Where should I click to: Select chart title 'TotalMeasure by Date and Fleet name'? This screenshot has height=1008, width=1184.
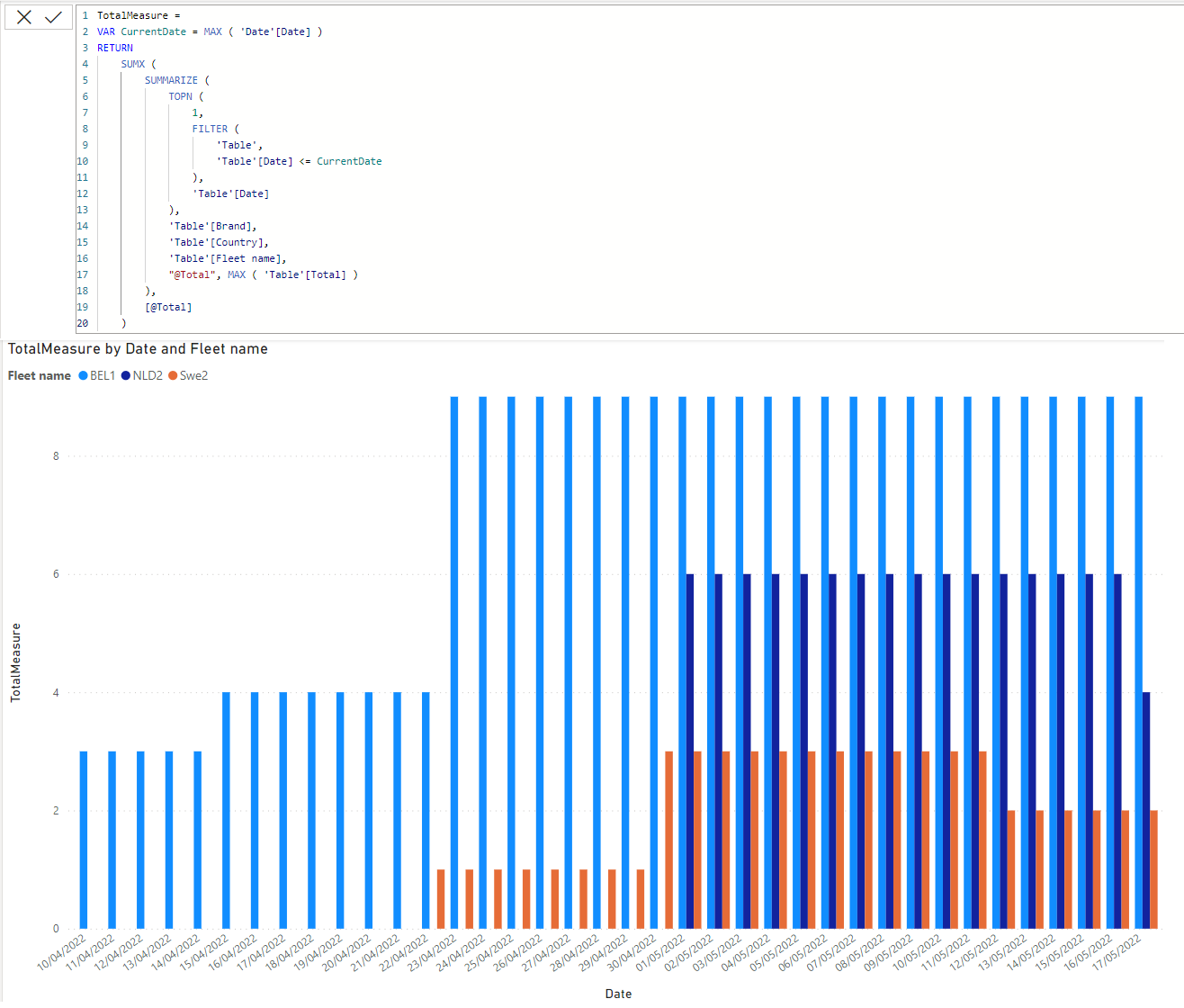coord(138,349)
